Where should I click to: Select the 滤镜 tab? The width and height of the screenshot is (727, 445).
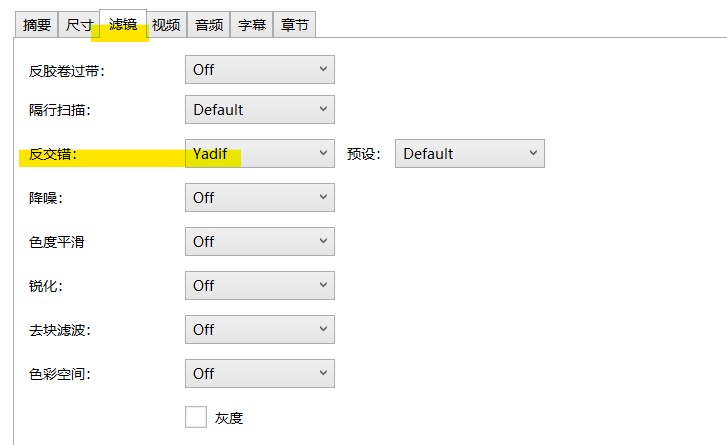click(123, 24)
